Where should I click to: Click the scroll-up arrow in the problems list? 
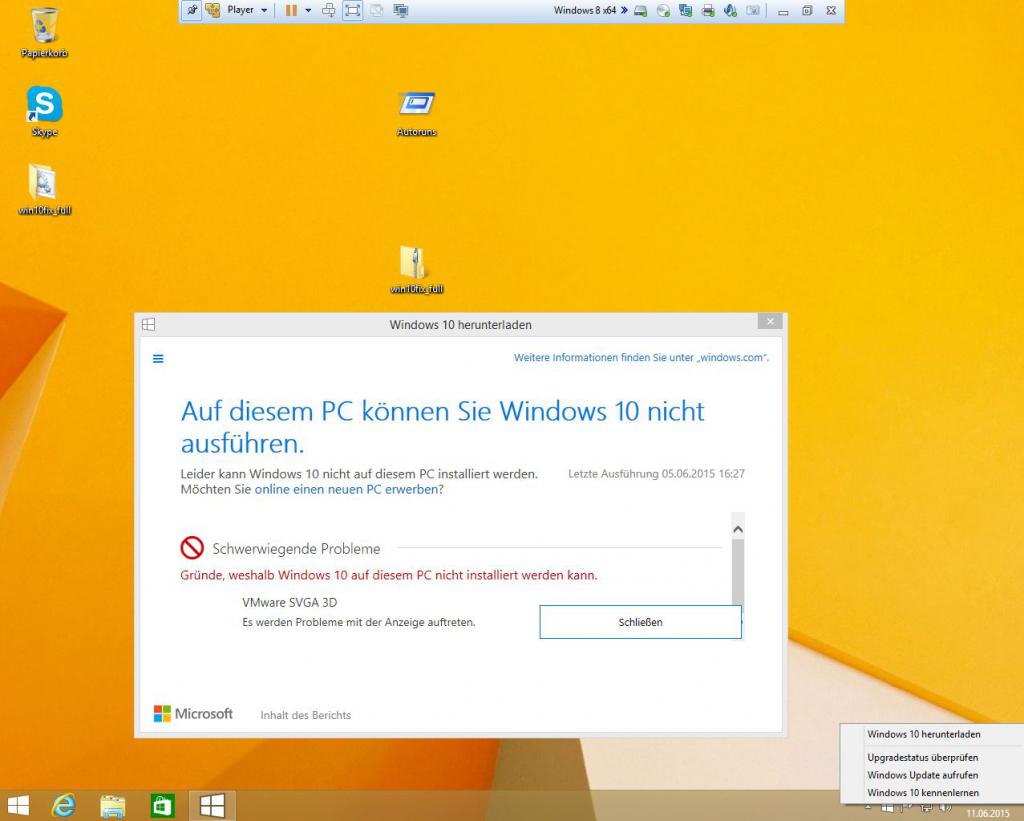(738, 529)
